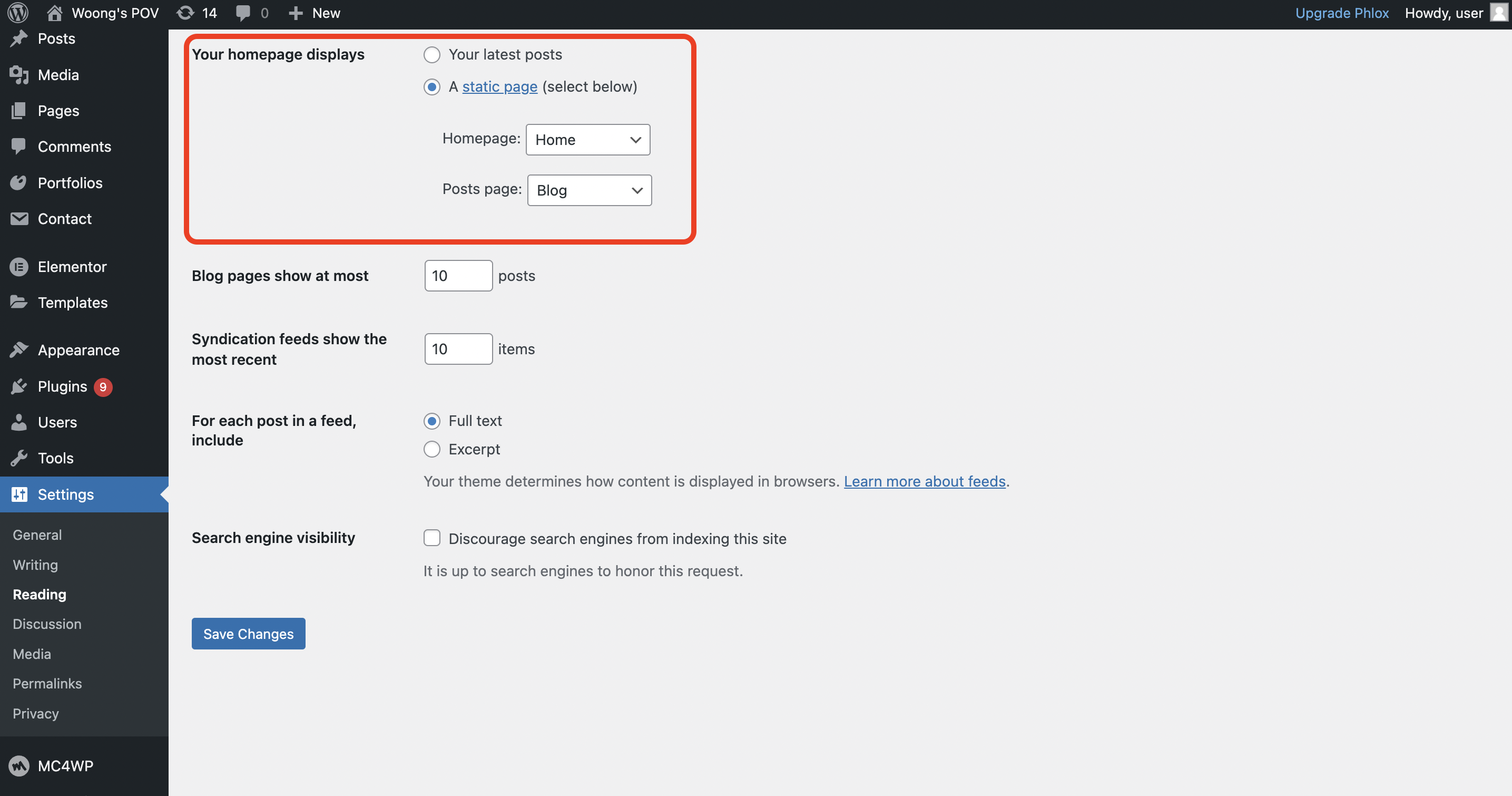The width and height of the screenshot is (1512, 796).
Task: Open Elementor from the sidebar icon
Action: (19, 267)
